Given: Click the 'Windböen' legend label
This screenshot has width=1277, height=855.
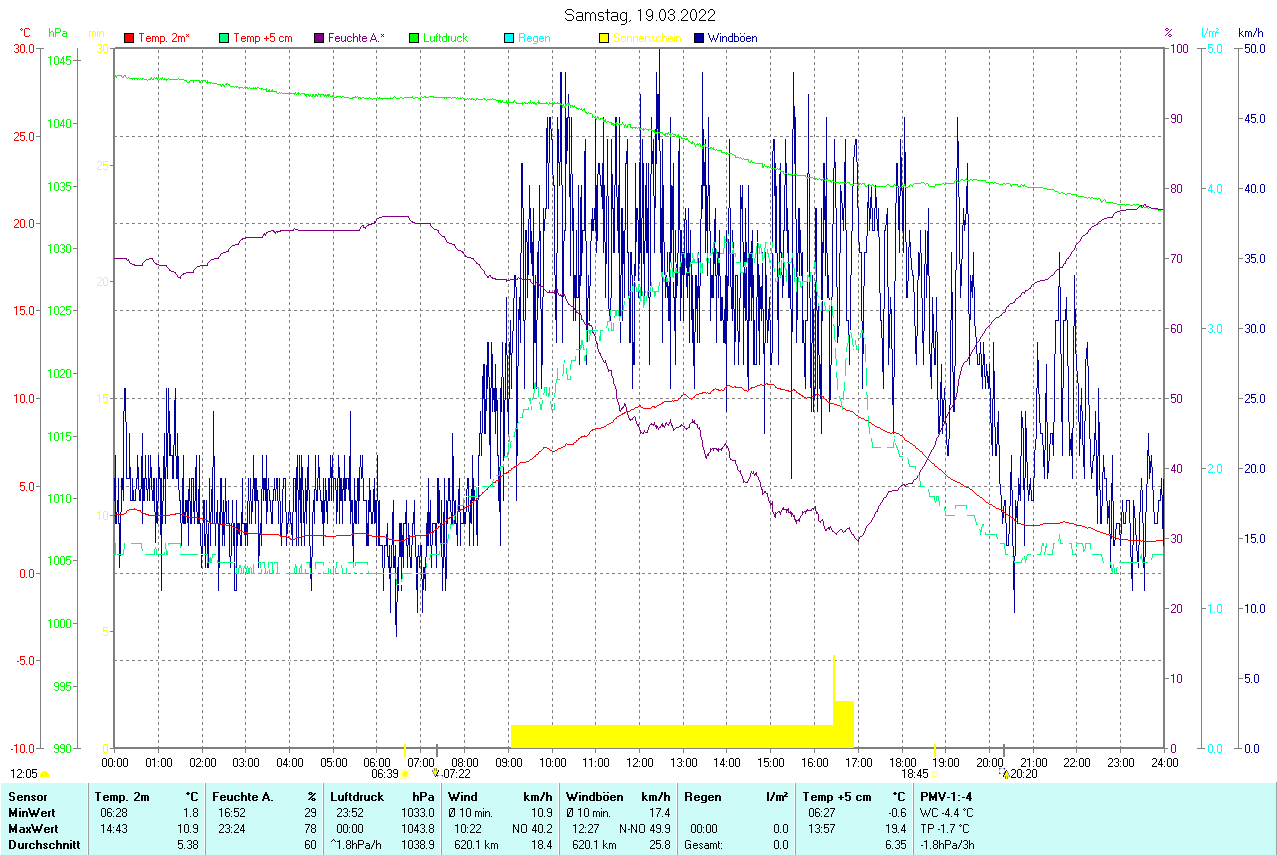Looking at the screenshot, I should [732, 38].
